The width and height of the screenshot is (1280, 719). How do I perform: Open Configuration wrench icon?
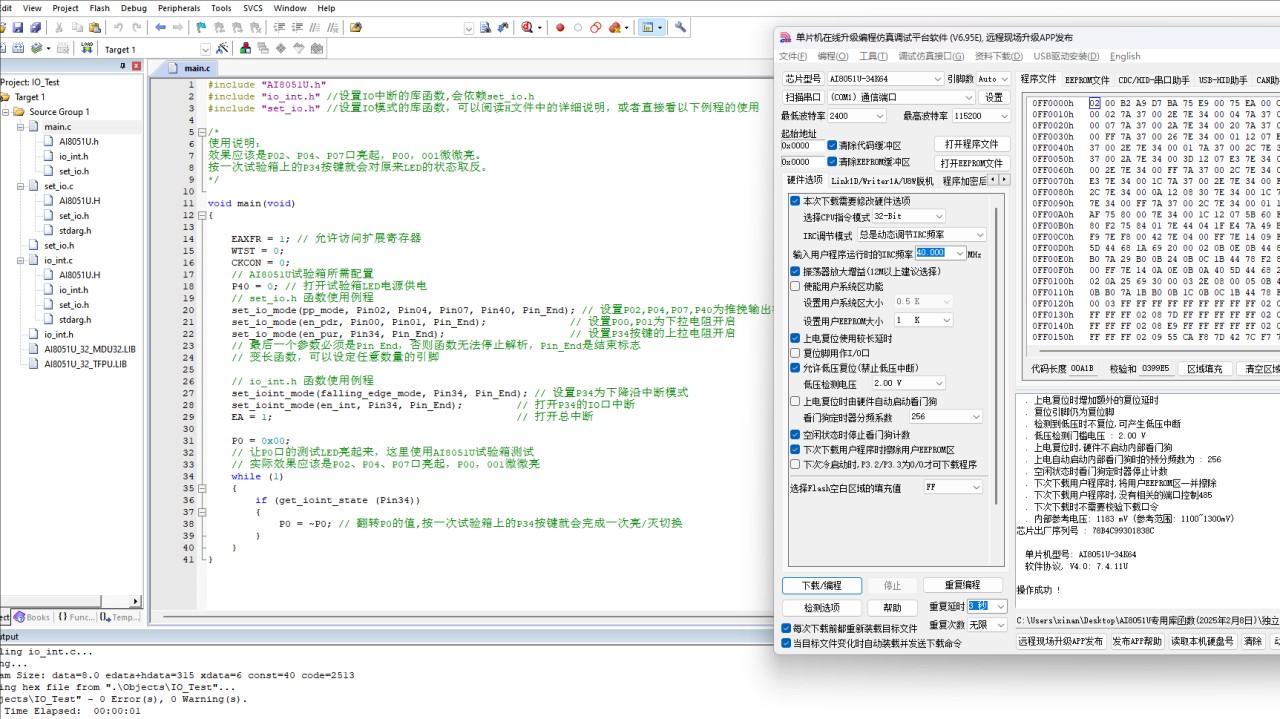click(x=681, y=27)
